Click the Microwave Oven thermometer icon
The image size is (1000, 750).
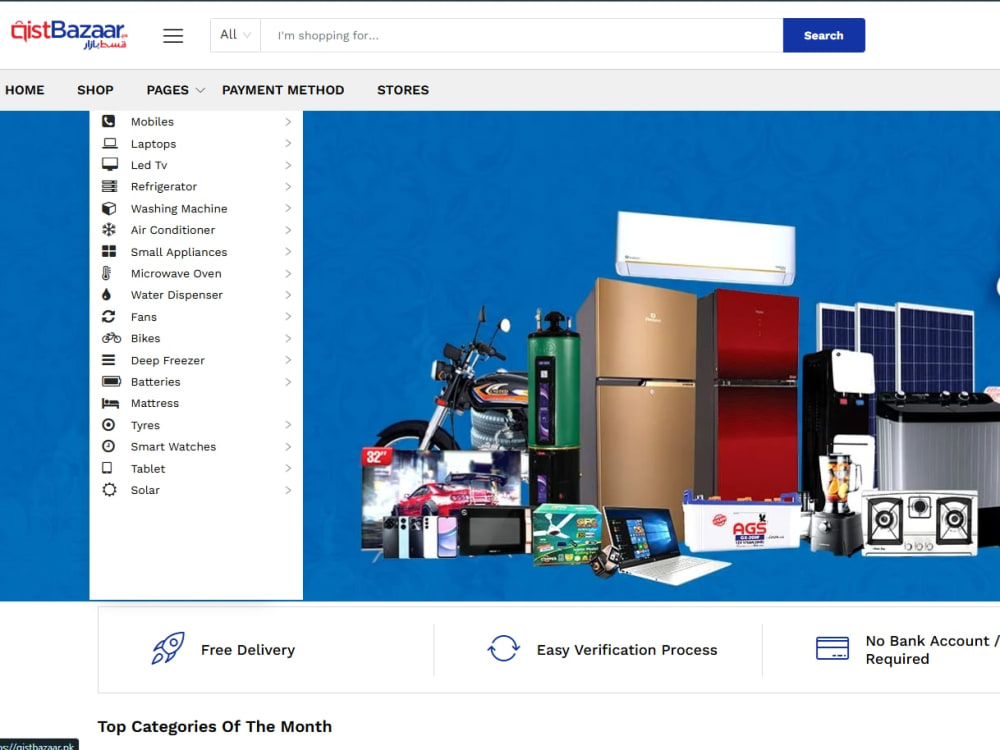point(107,273)
